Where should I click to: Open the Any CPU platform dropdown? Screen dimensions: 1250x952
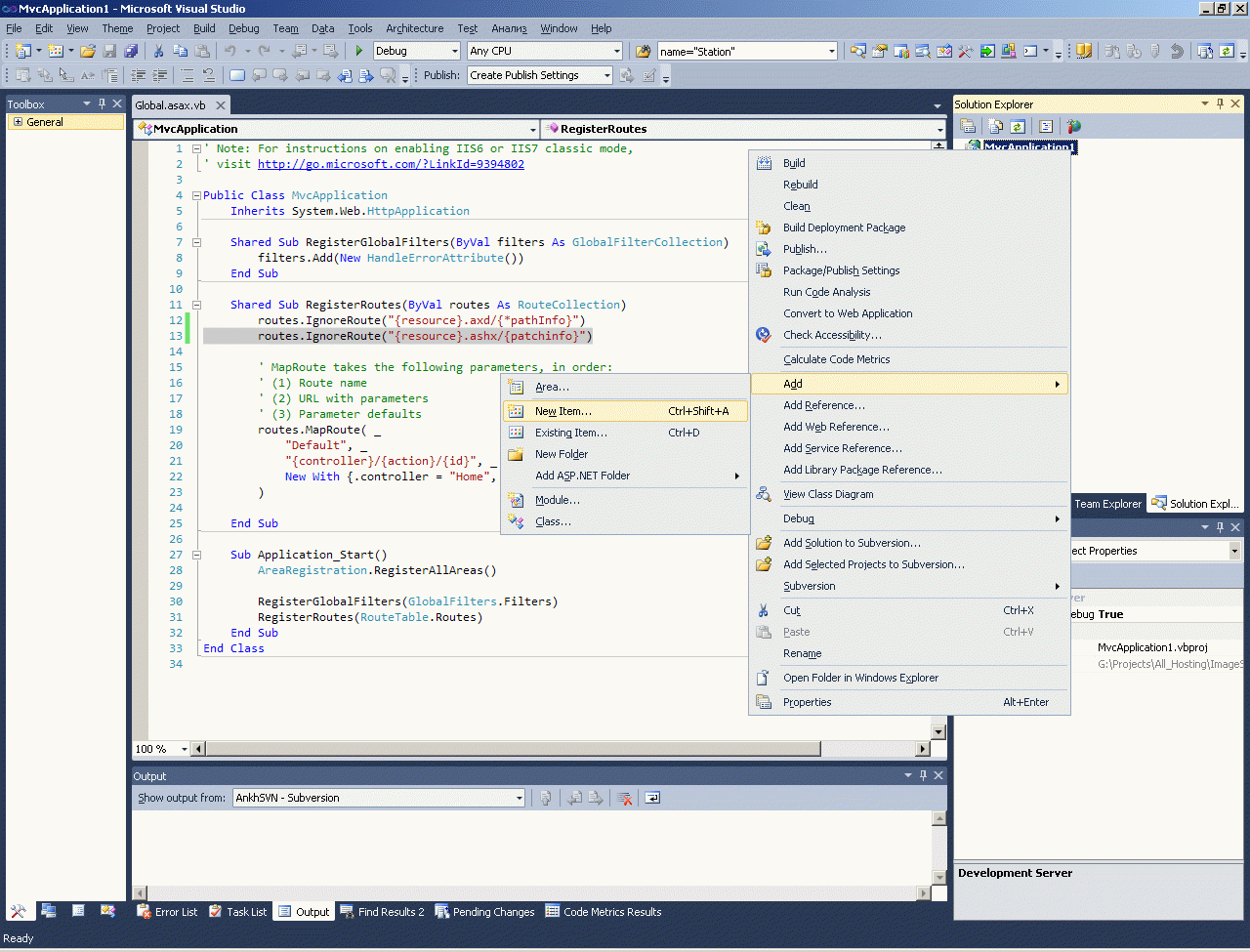[616, 51]
